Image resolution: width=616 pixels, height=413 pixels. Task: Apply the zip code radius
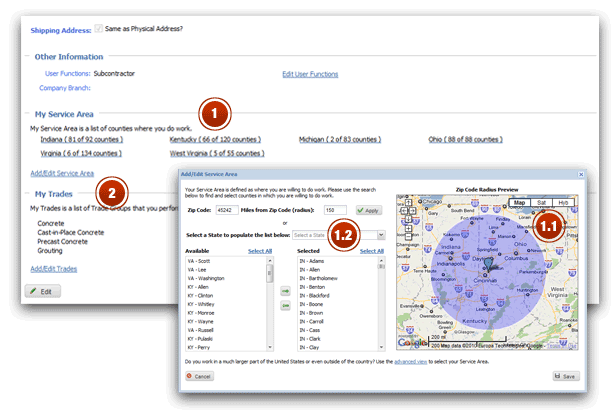368,210
